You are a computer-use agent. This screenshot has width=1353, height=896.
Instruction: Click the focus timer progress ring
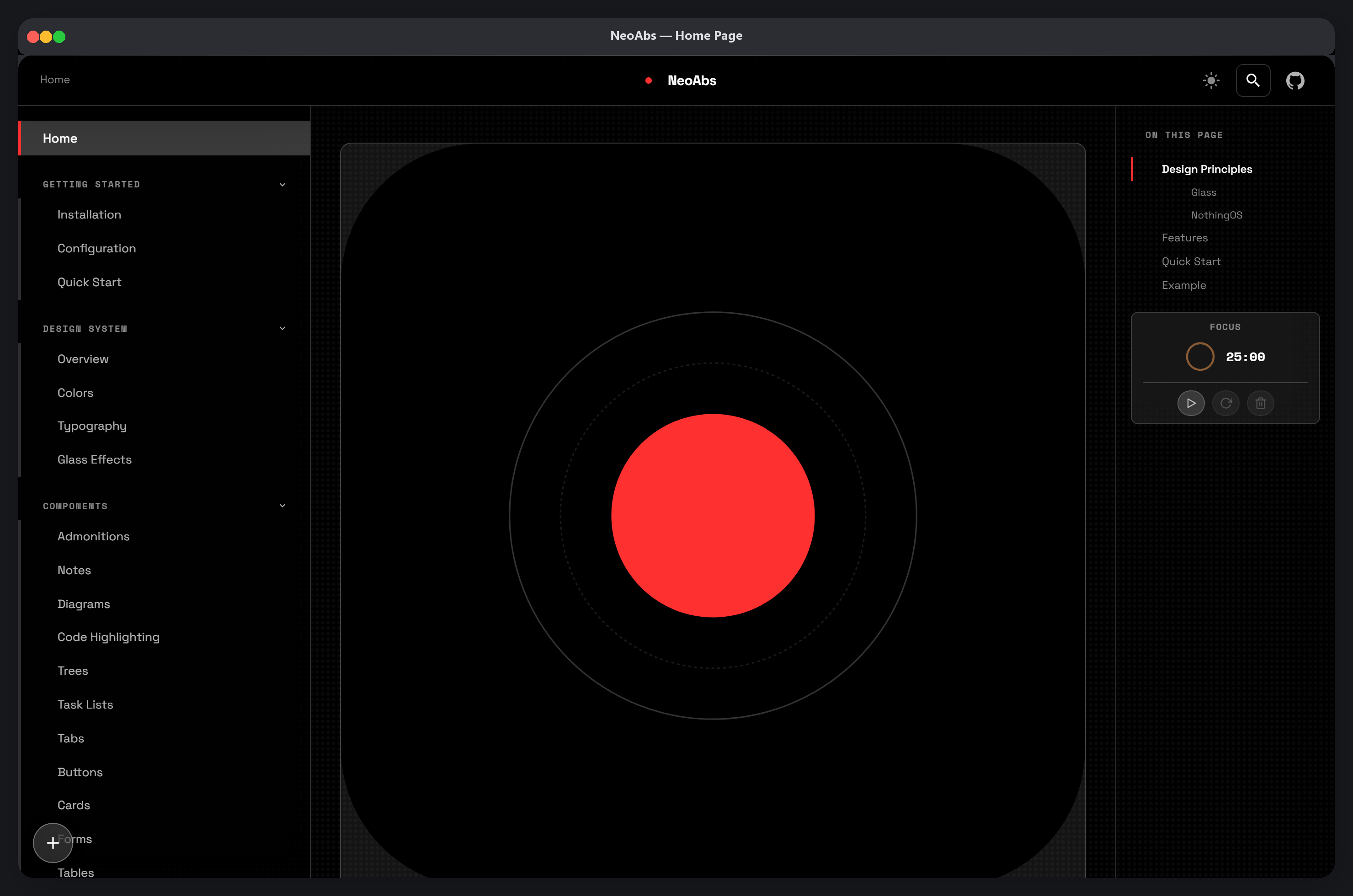pyautogui.click(x=1200, y=357)
